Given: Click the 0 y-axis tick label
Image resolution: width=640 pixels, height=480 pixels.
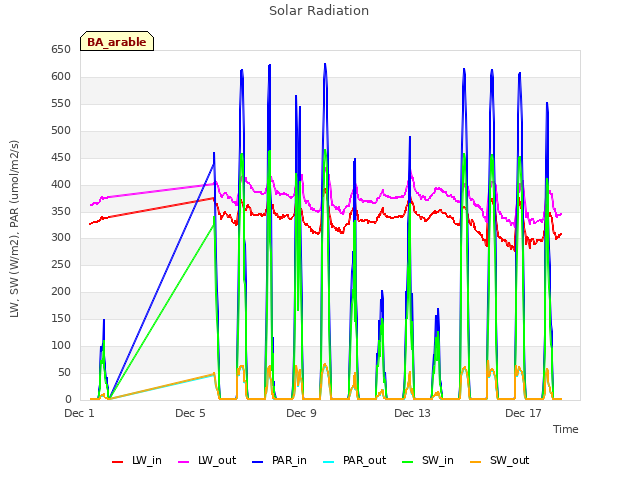Looking at the screenshot, I should point(68,399).
